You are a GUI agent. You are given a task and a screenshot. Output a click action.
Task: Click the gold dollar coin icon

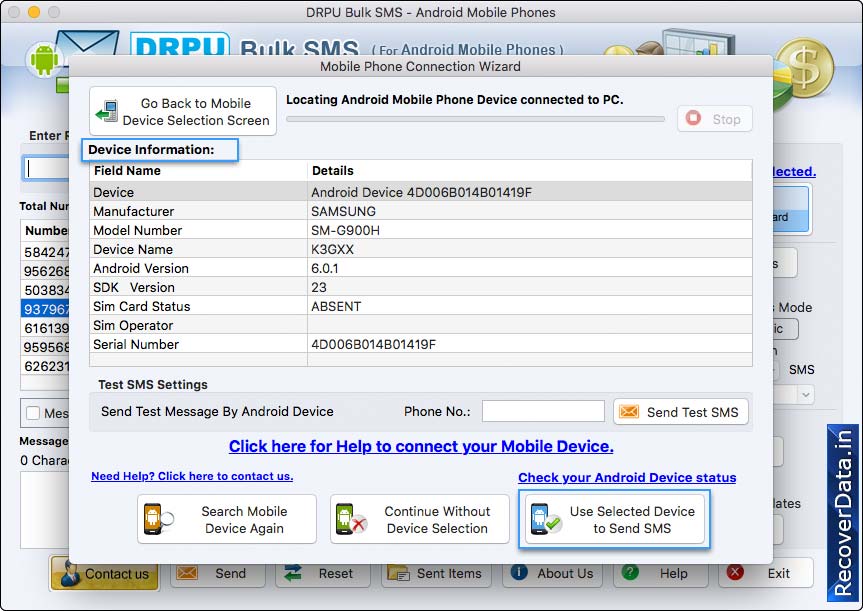tap(806, 67)
